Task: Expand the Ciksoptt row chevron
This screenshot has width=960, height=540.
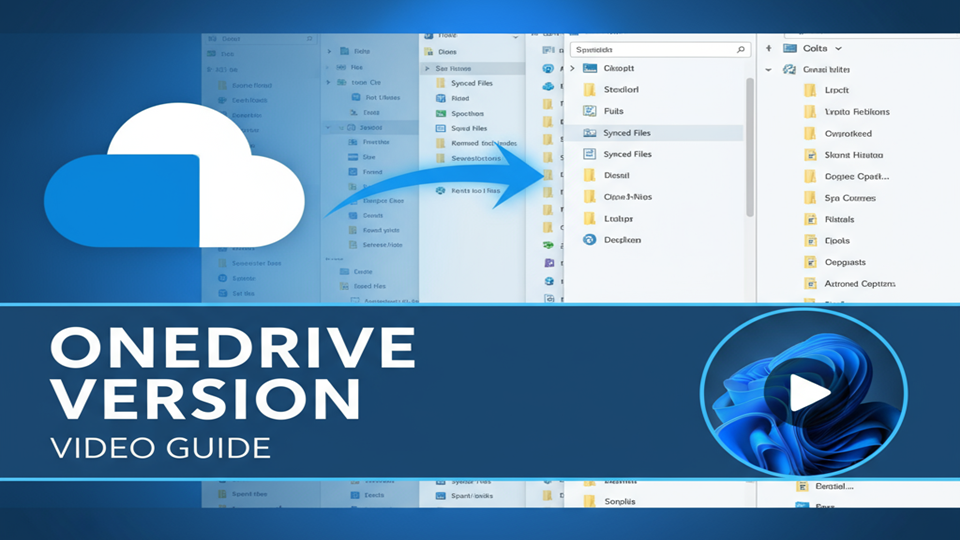Action: [x=573, y=69]
